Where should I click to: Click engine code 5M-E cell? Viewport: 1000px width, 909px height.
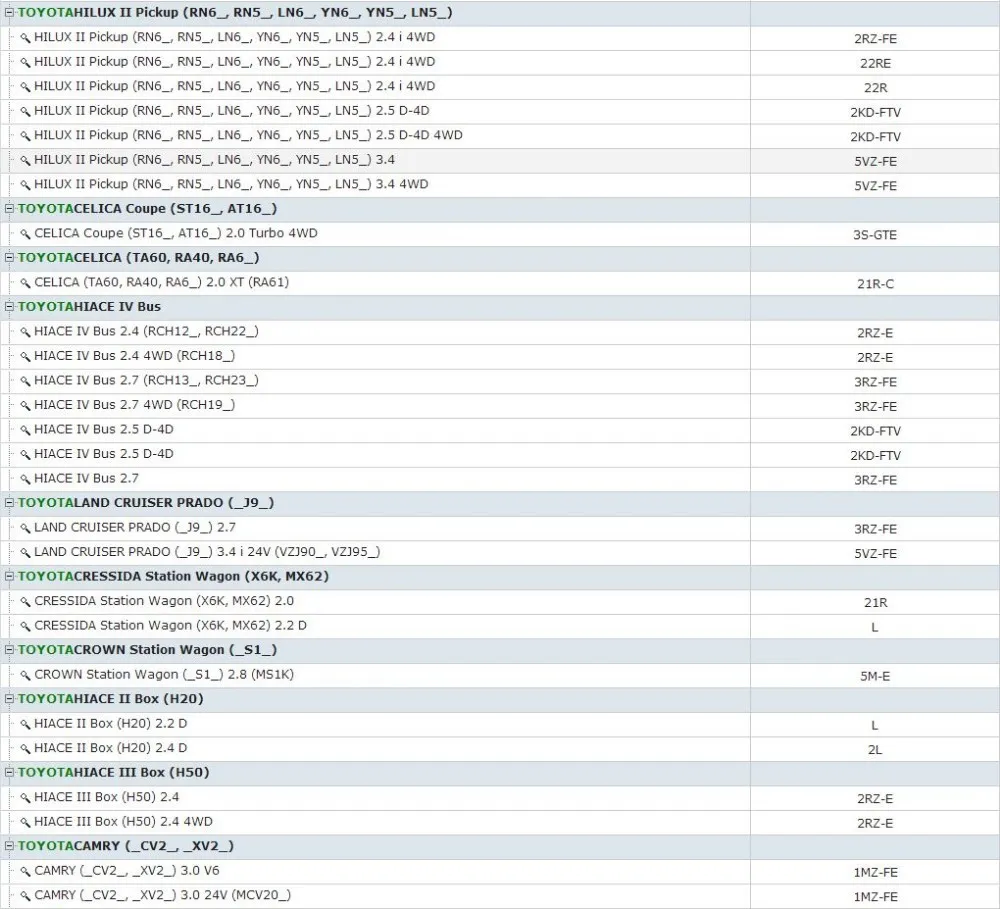[x=875, y=676]
